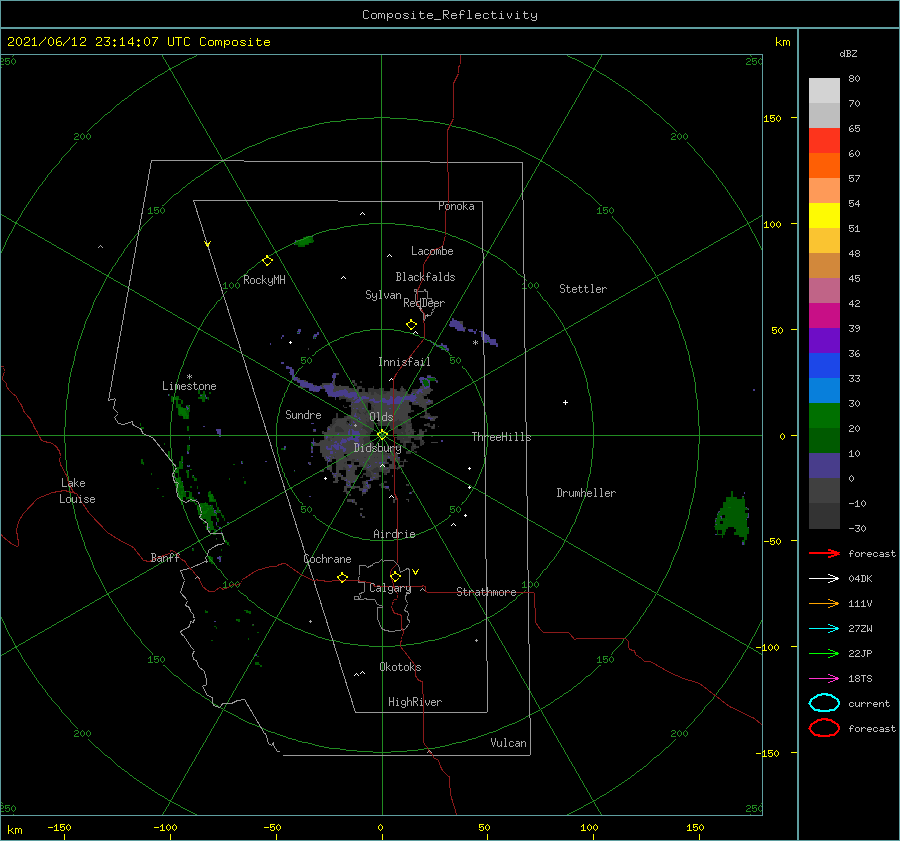The height and width of the screenshot is (841, 900).
Task: Pick the blue 33-36 dBZ swatch
Action: tap(824, 366)
